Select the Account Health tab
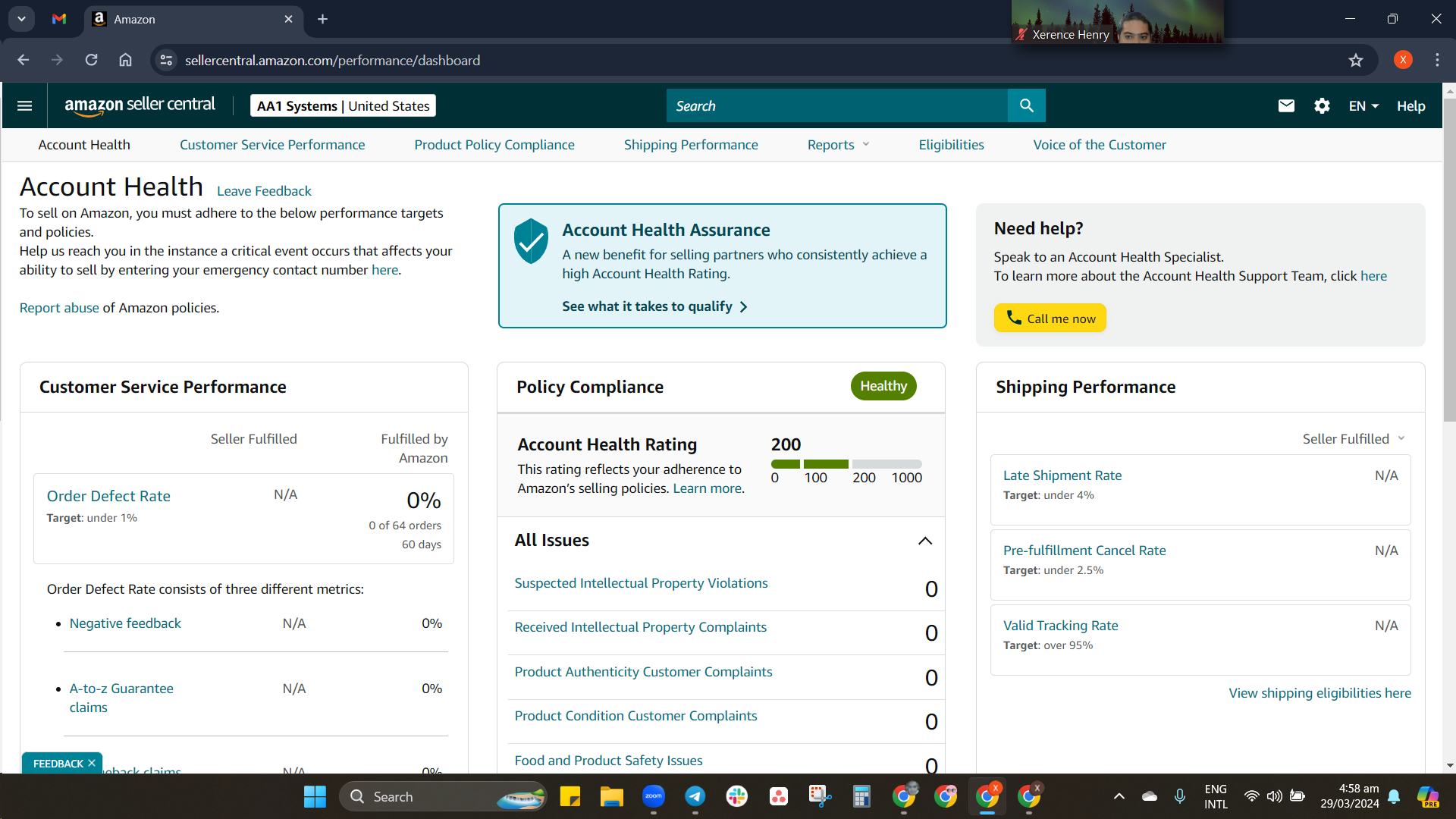Viewport: 1456px width, 819px height. click(84, 145)
